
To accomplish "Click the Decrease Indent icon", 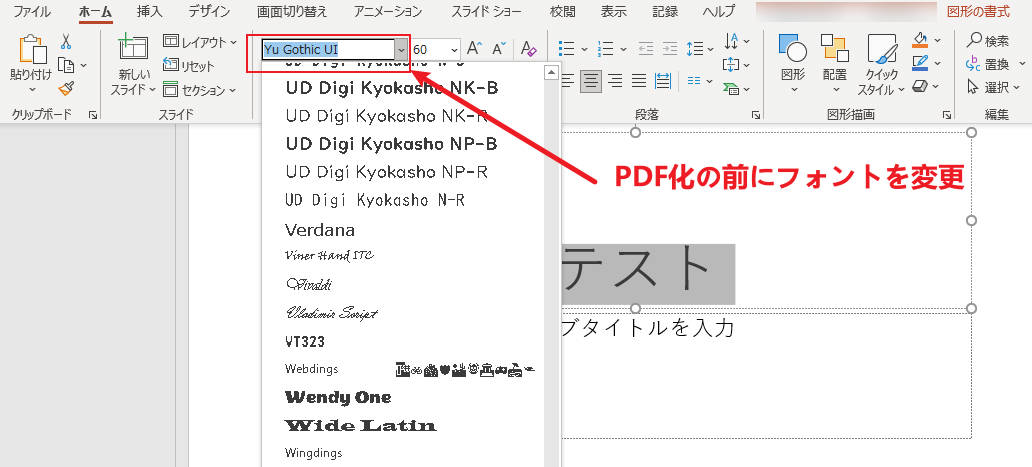I will [646, 49].
